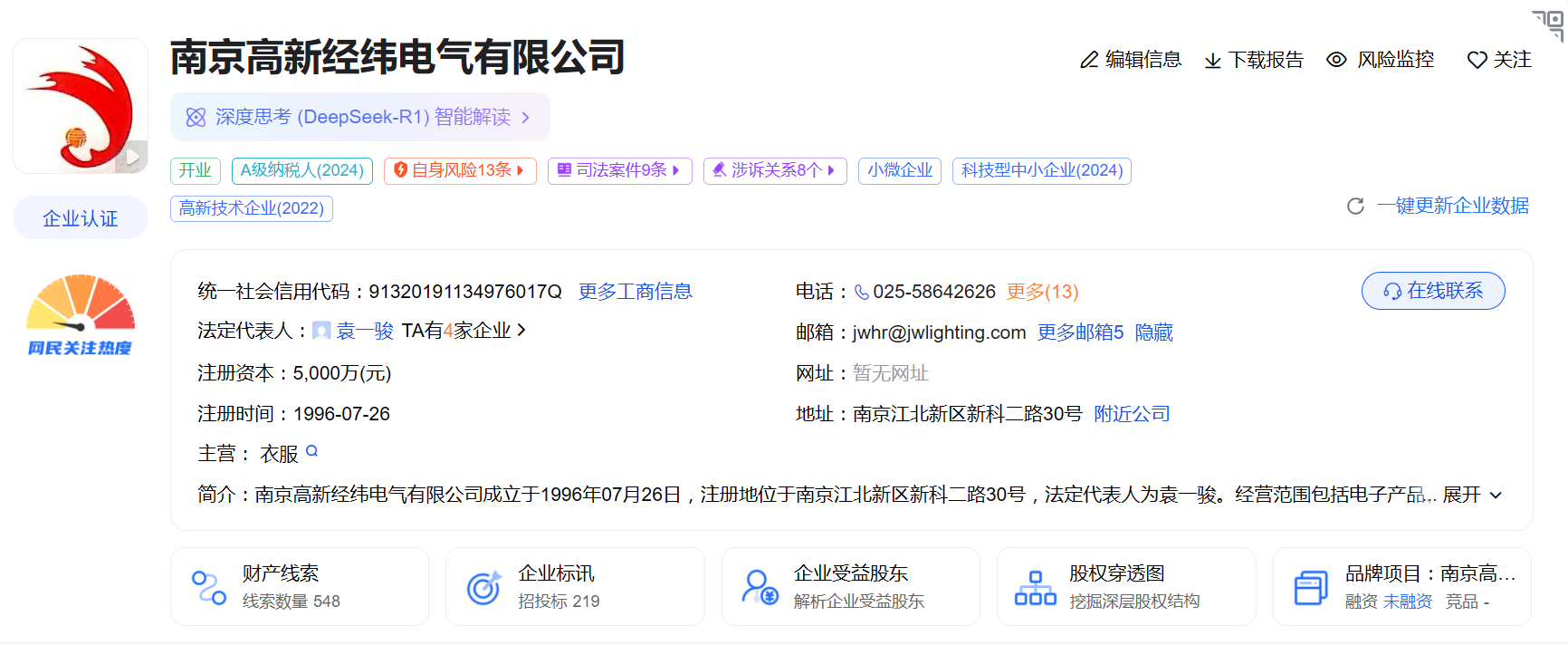Expand the TA有4家企业 chevron
The image size is (1568, 645).
pos(521,331)
